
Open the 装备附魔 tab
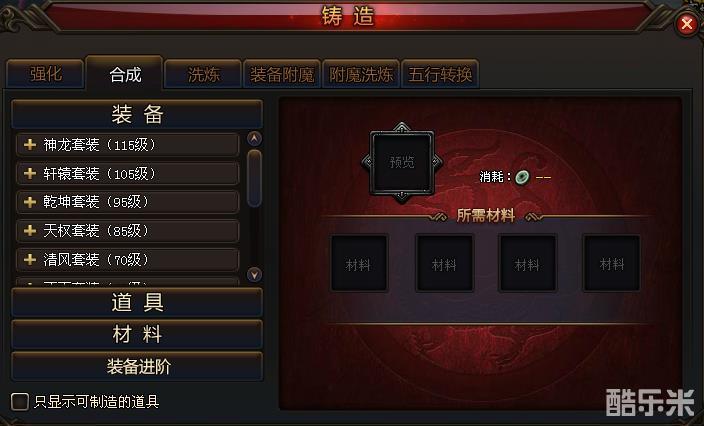(282, 74)
